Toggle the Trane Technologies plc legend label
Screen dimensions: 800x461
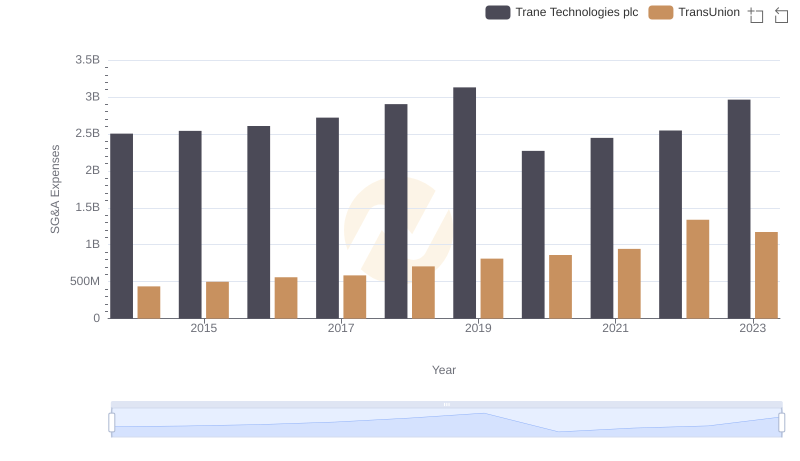[577, 12]
